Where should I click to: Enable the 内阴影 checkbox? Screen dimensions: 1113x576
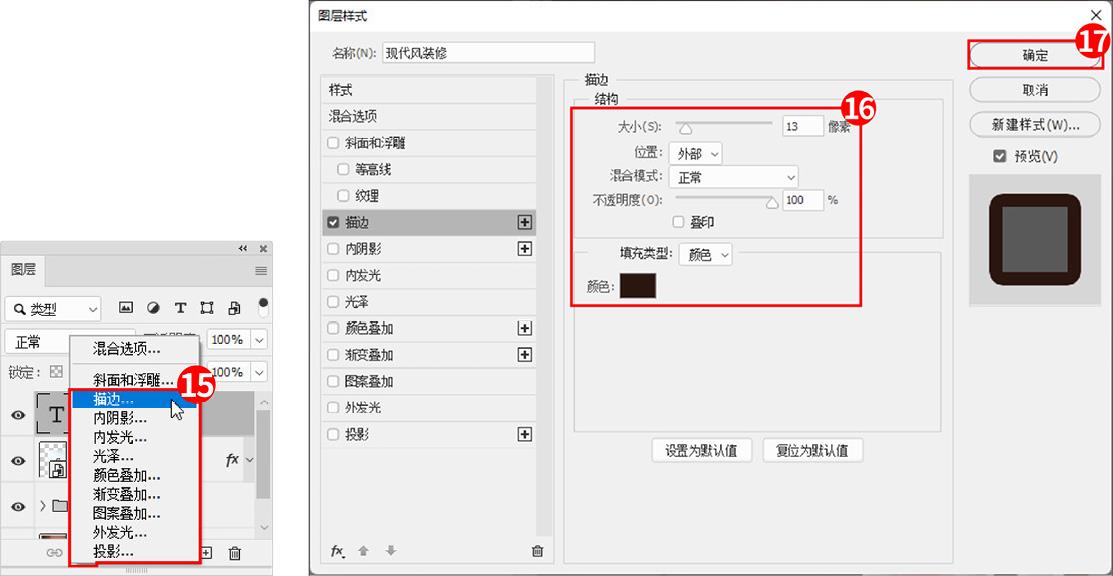click(x=333, y=249)
